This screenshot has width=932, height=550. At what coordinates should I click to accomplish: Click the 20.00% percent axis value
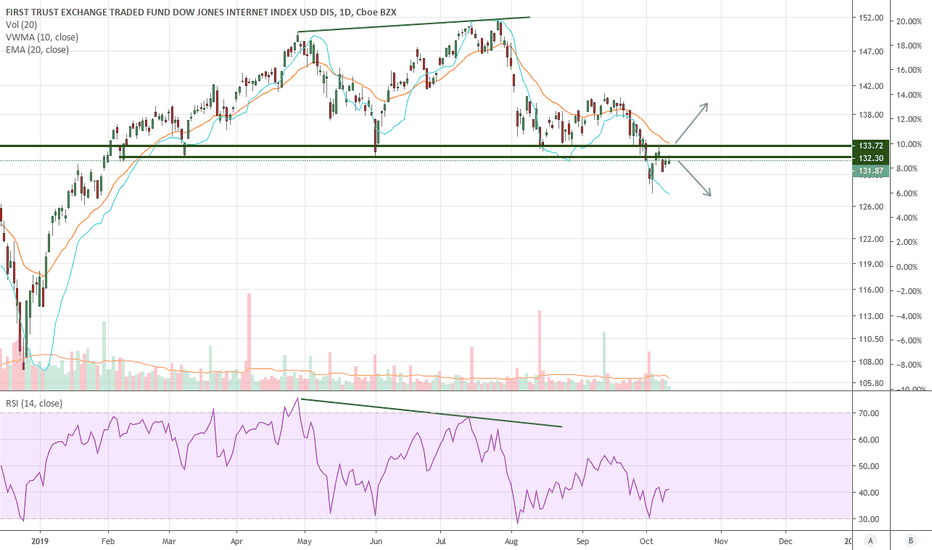click(909, 21)
